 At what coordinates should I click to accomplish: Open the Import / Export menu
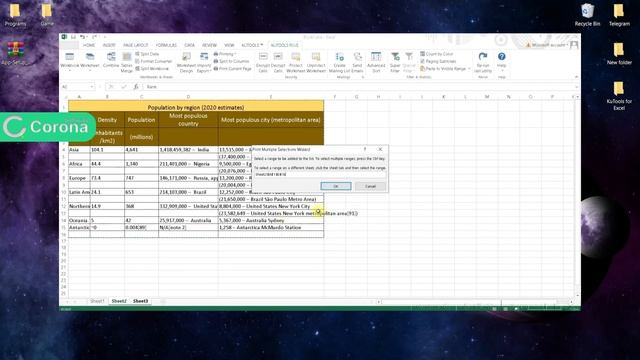click(203, 62)
